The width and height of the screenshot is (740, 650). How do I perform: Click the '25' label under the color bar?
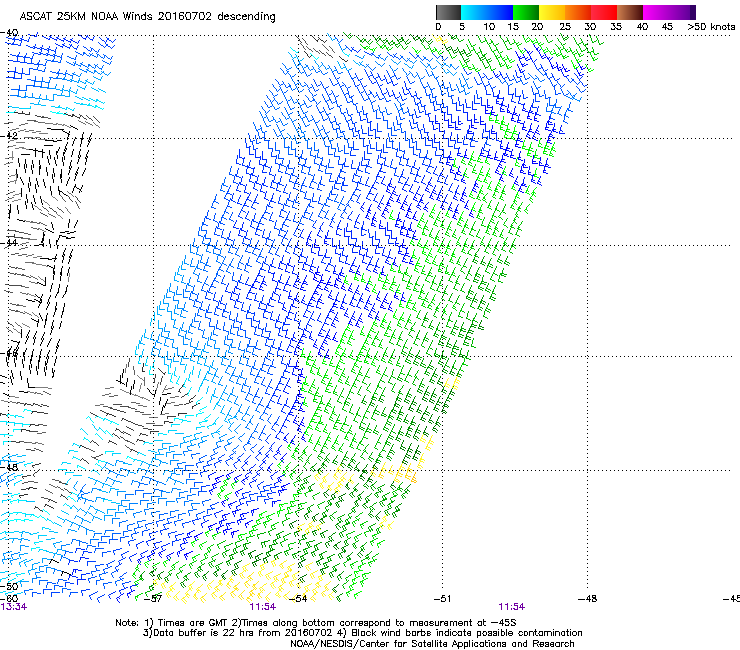click(565, 26)
